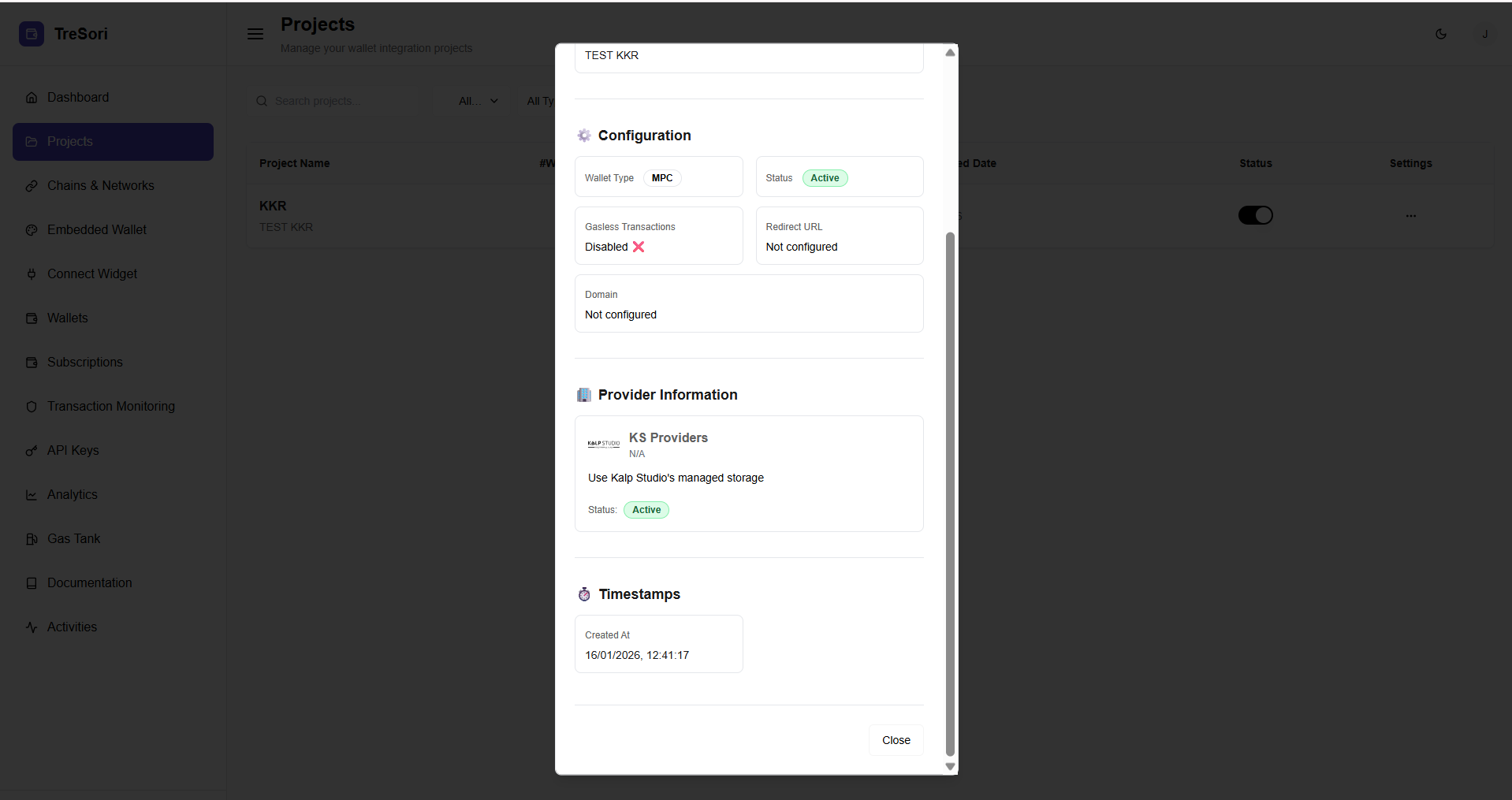
Task: Click the TreSori logo icon
Action: (x=32, y=34)
